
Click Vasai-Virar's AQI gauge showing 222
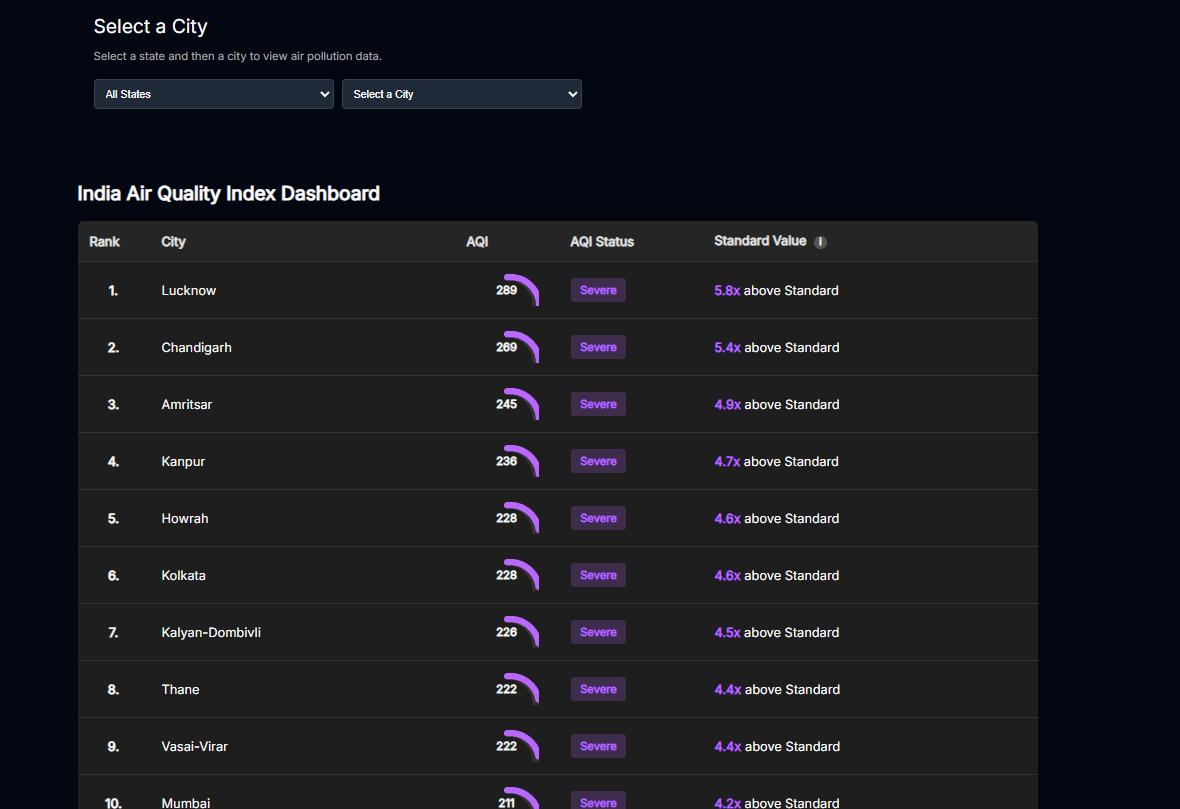(x=518, y=747)
